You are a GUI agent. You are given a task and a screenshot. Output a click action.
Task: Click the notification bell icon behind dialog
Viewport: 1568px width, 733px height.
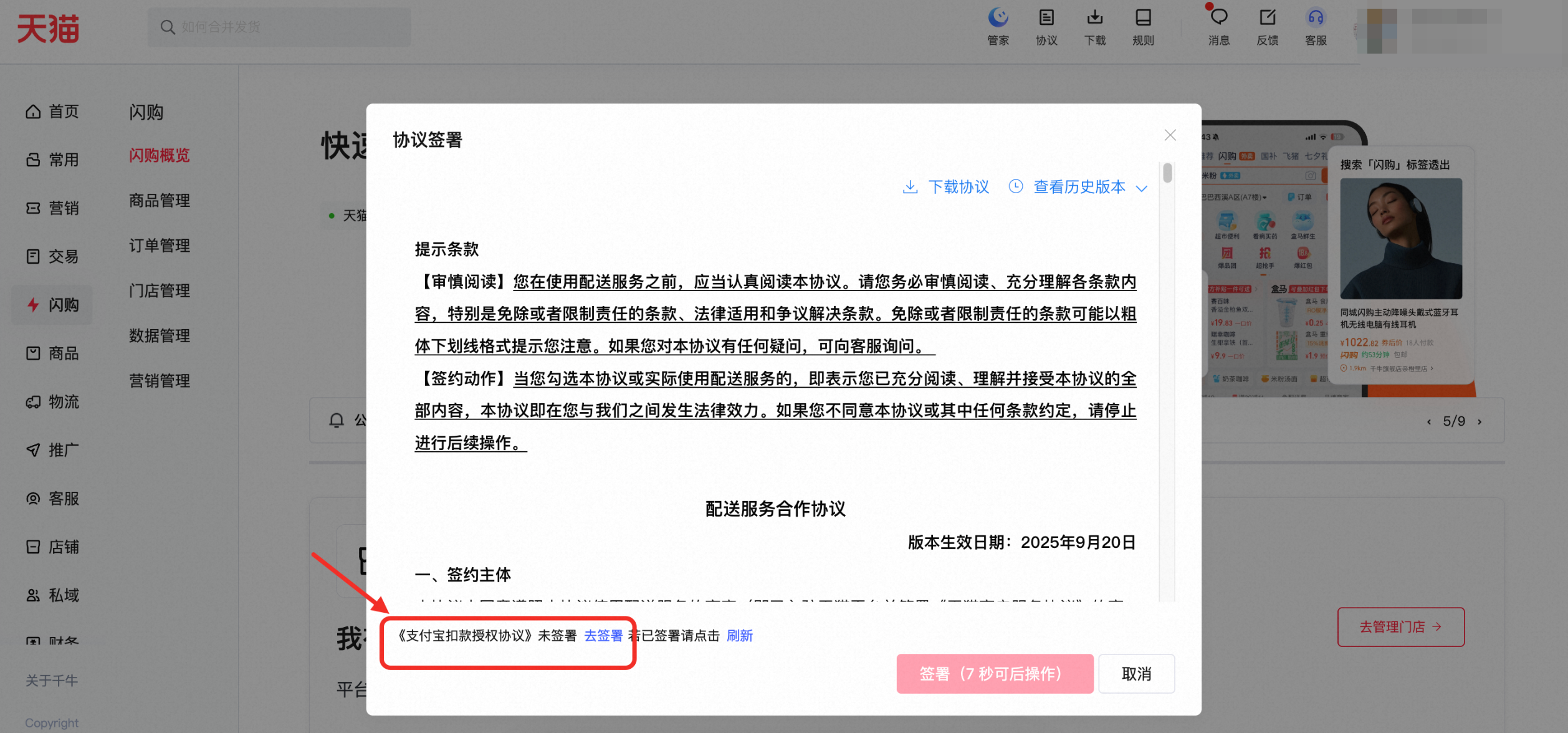click(337, 421)
